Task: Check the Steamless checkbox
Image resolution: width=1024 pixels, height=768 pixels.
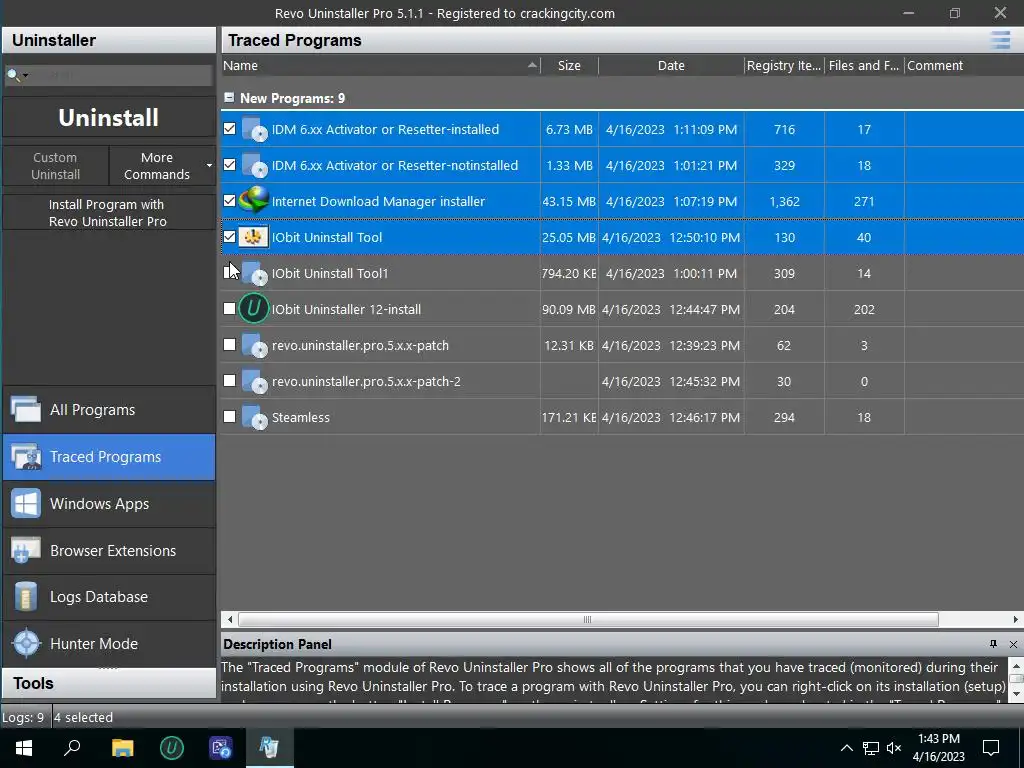Action: point(229,416)
